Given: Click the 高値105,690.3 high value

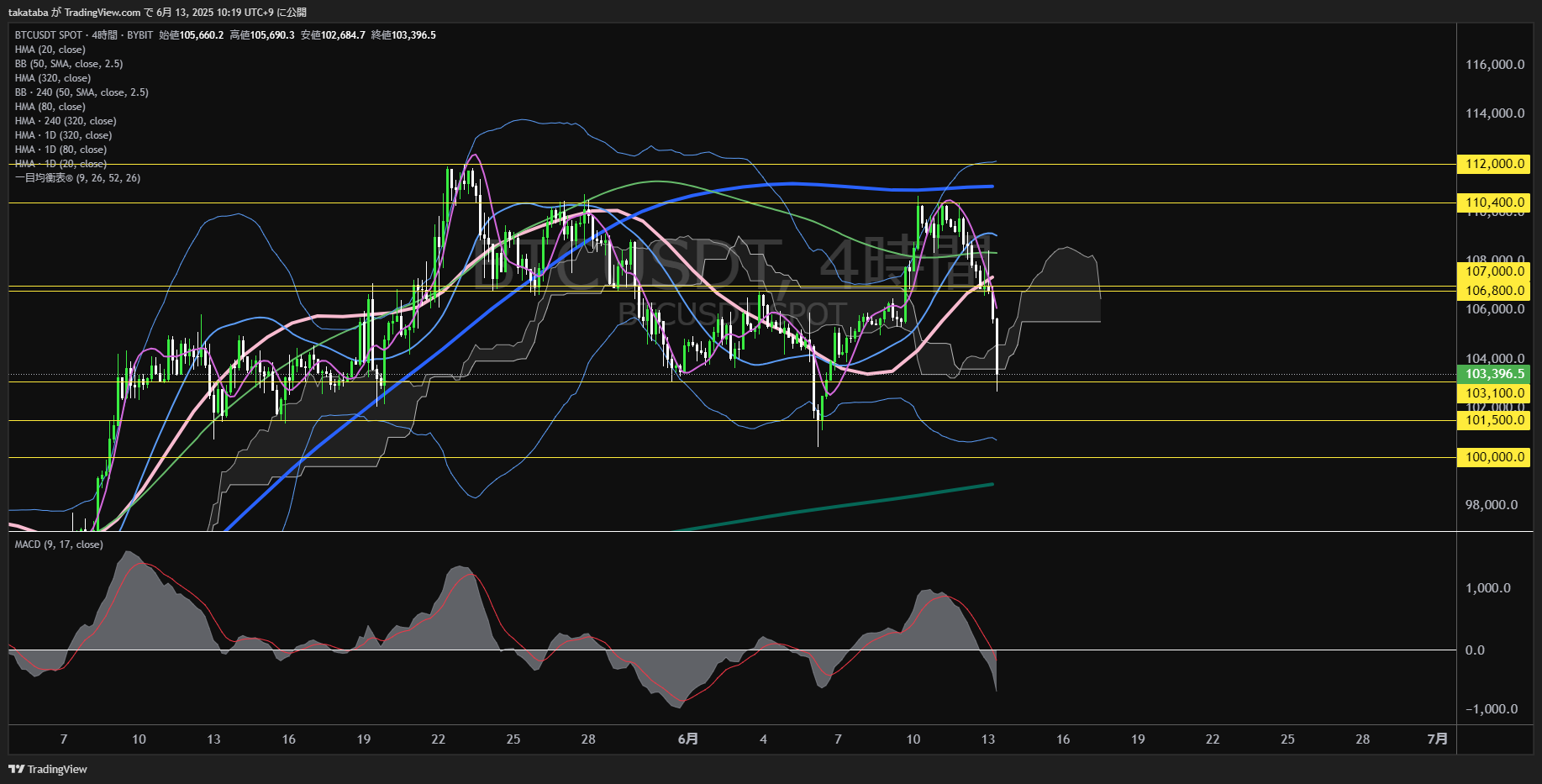Looking at the screenshot, I should click(x=262, y=35).
